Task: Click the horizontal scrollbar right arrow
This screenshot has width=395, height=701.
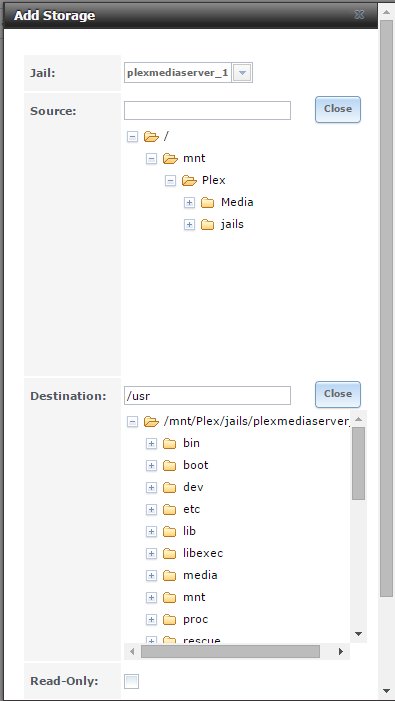Action: pos(341,651)
